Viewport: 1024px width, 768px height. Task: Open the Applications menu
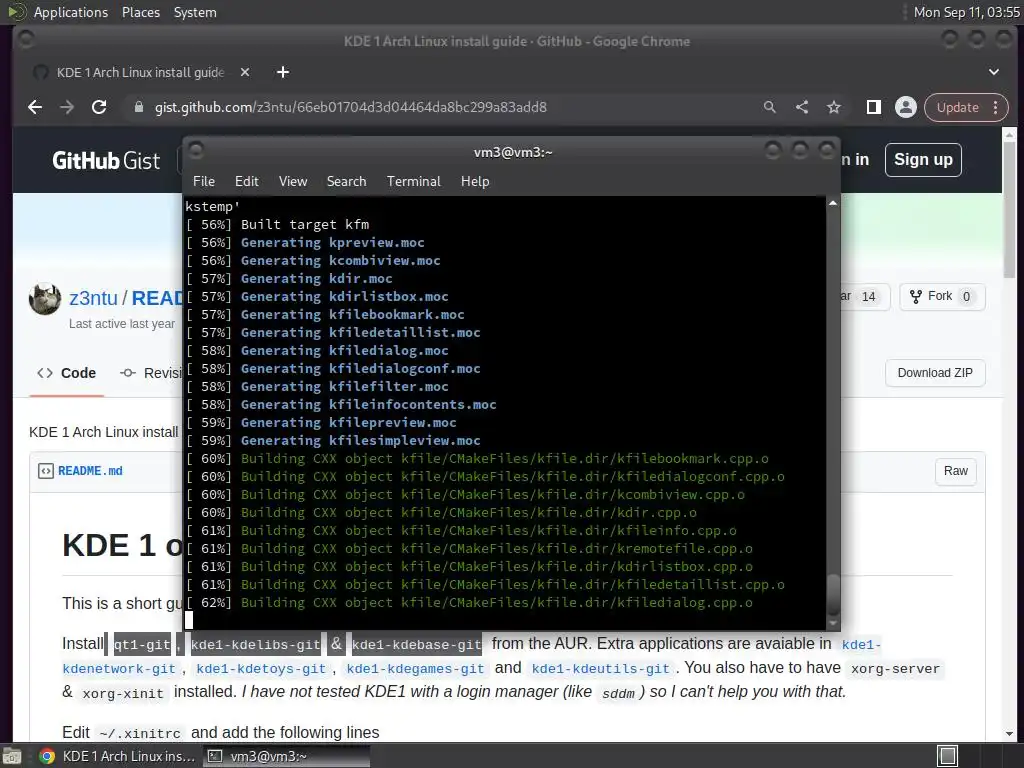[71, 12]
